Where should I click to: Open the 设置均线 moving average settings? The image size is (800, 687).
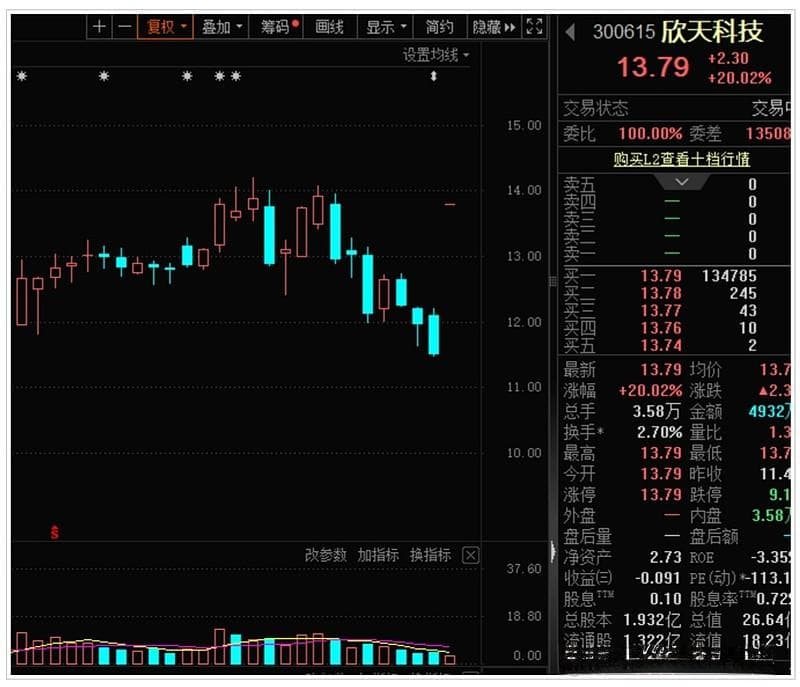tap(436, 55)
